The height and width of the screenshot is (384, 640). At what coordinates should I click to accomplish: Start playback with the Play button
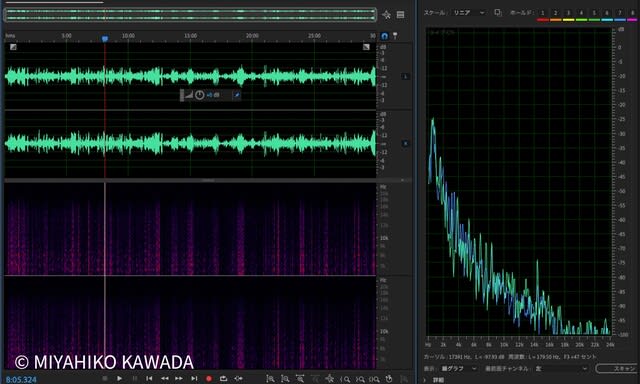point(119,378)
